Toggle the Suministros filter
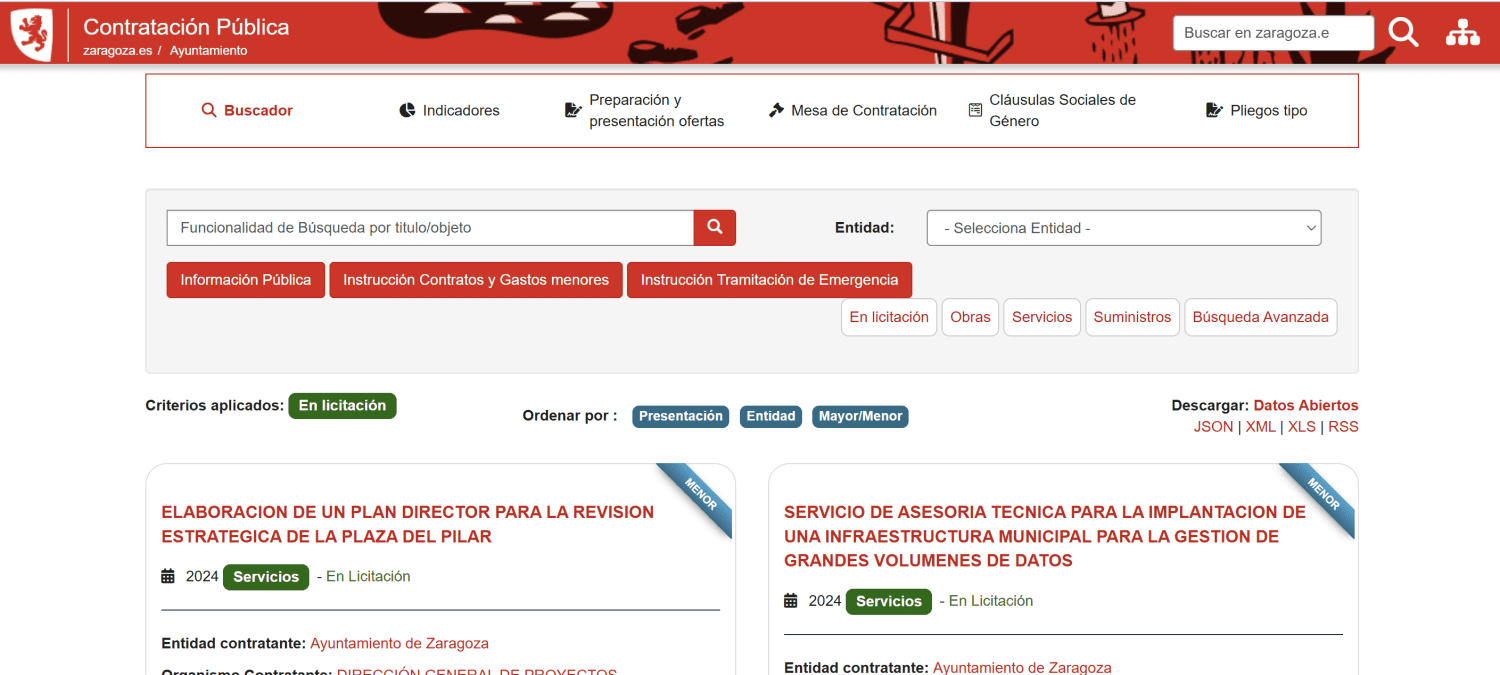This screenshot has height=675, width=1500. click(1132, 317)
